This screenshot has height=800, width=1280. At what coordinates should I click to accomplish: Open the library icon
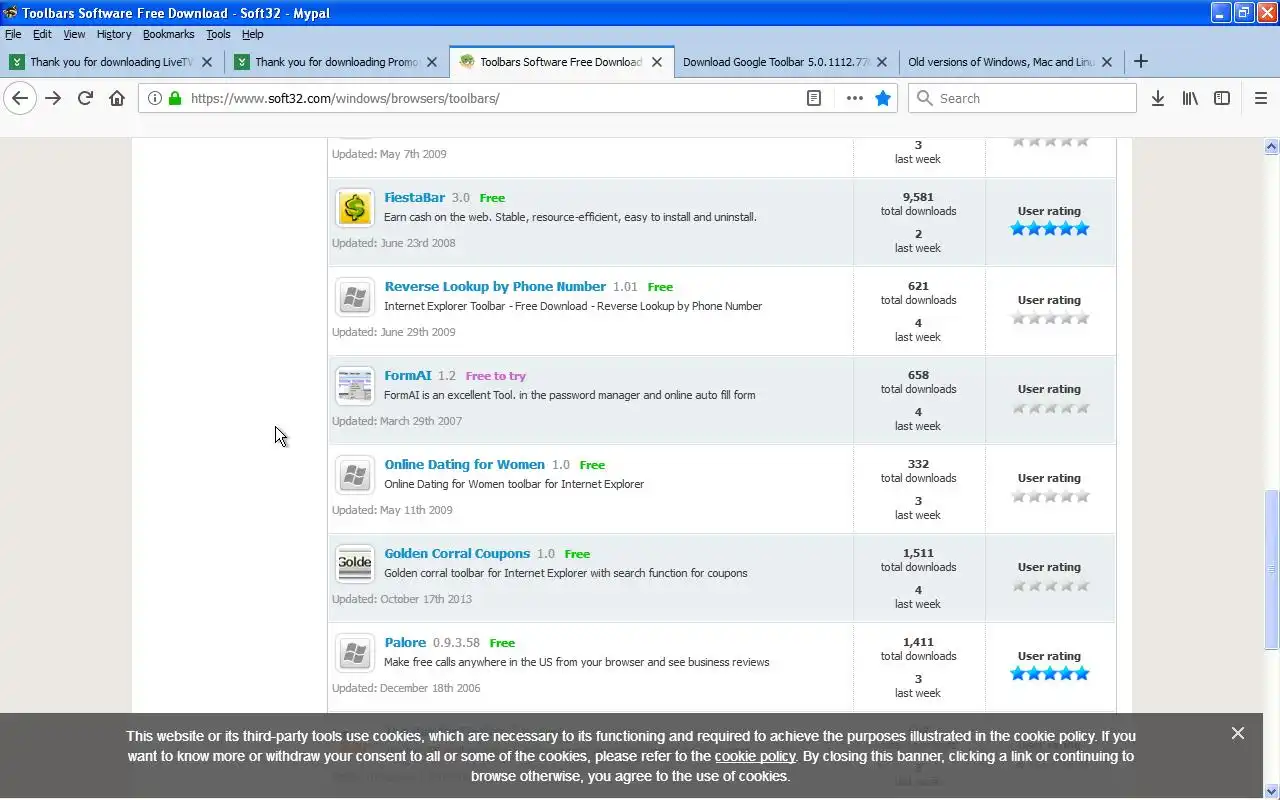pyautogui.click(x=1190, y=98)
